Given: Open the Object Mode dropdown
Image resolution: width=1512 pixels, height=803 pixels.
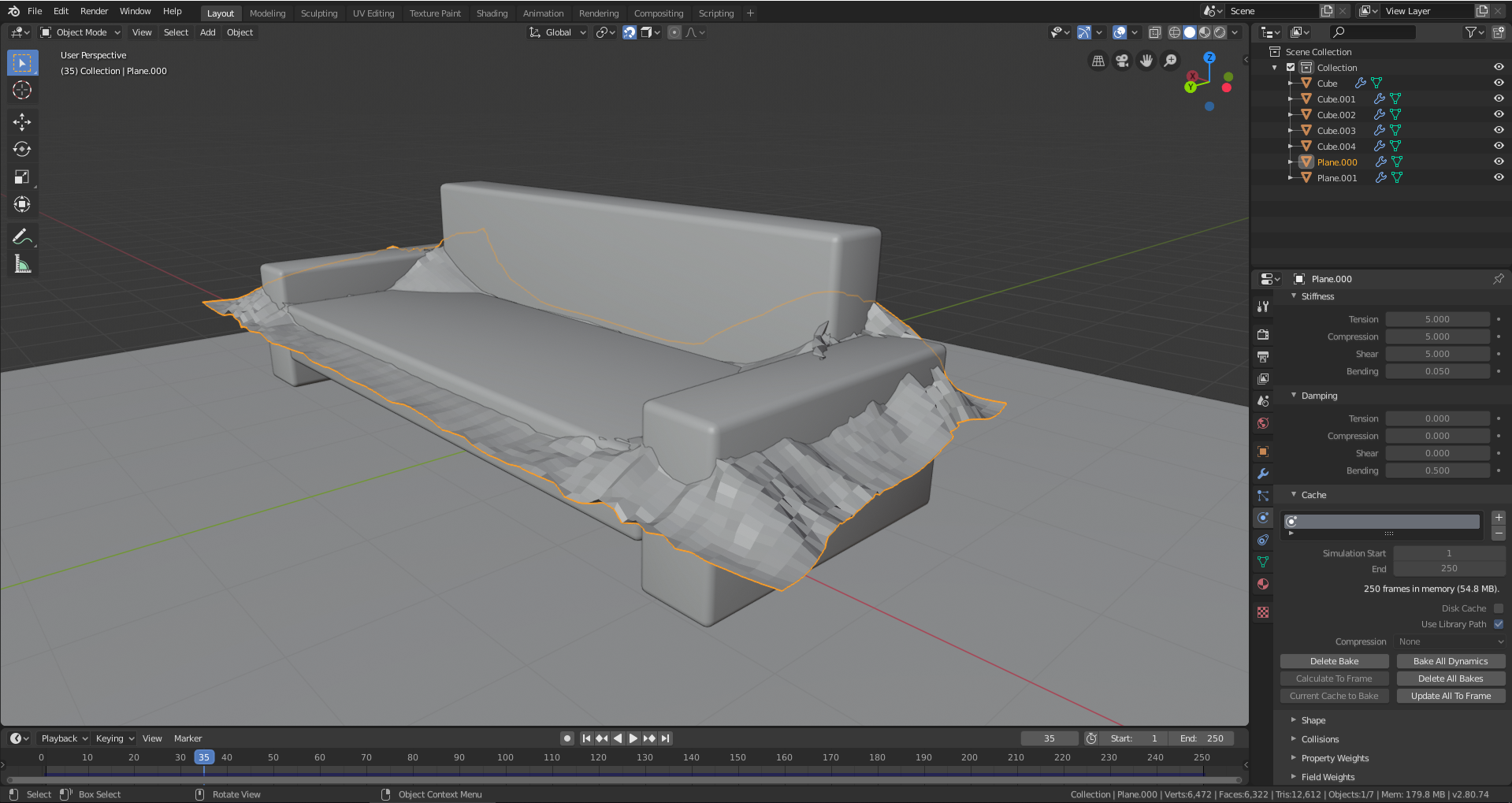Looking at the screenshot, I should (x=80, y=32).
